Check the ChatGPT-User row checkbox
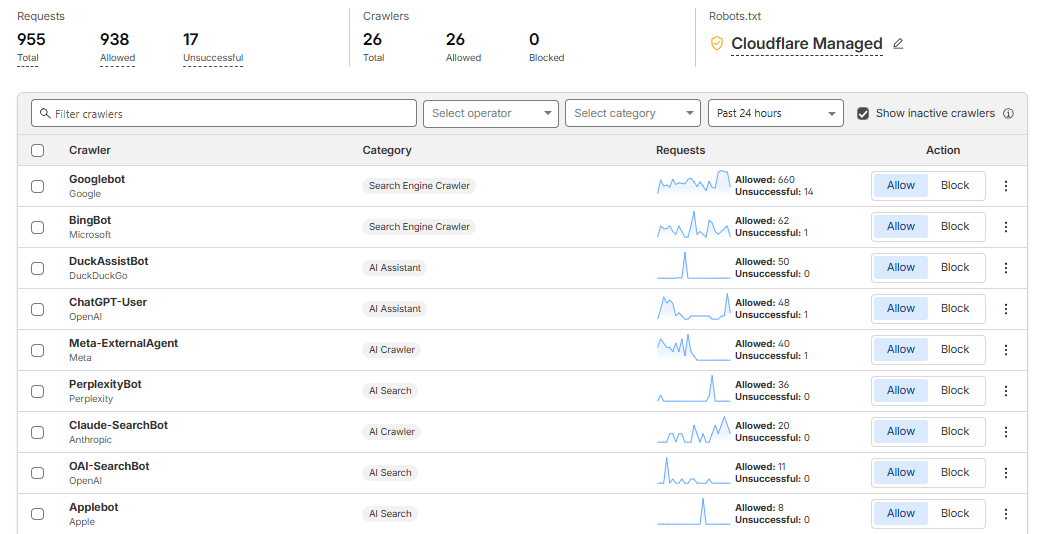 38,309
